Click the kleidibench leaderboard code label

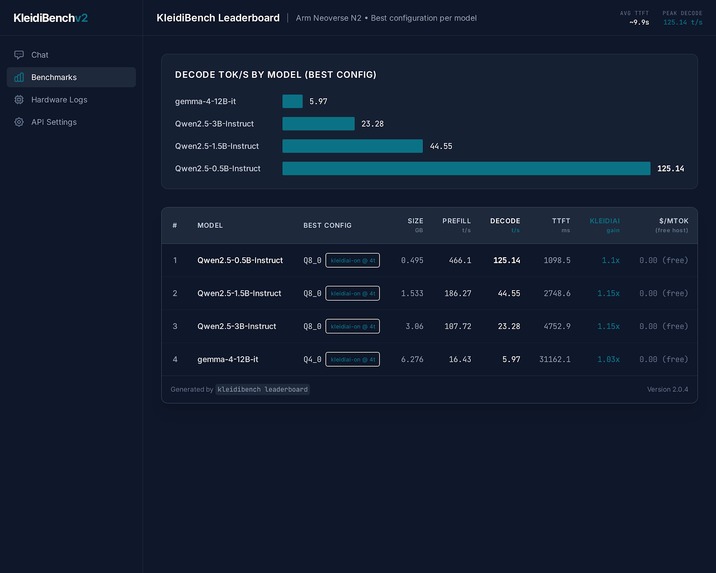(263, 389)
